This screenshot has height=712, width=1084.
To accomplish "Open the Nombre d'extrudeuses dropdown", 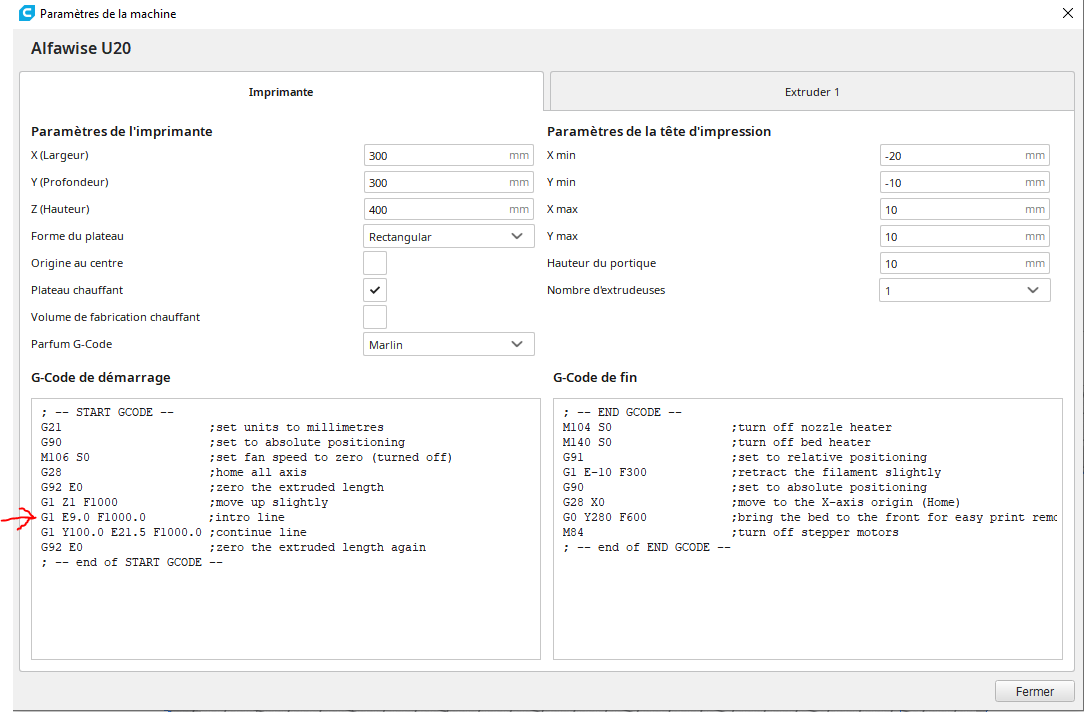I will point(964,290).
